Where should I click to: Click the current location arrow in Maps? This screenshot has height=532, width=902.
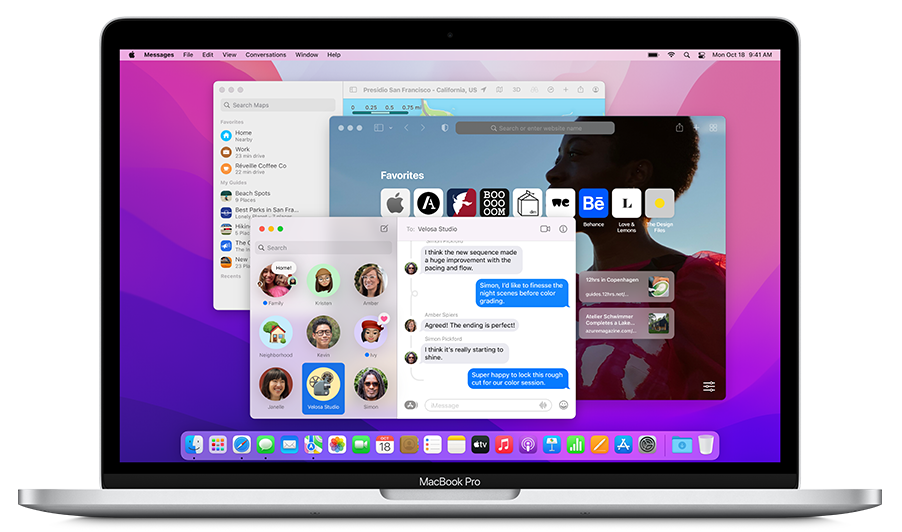pos(483,90)
